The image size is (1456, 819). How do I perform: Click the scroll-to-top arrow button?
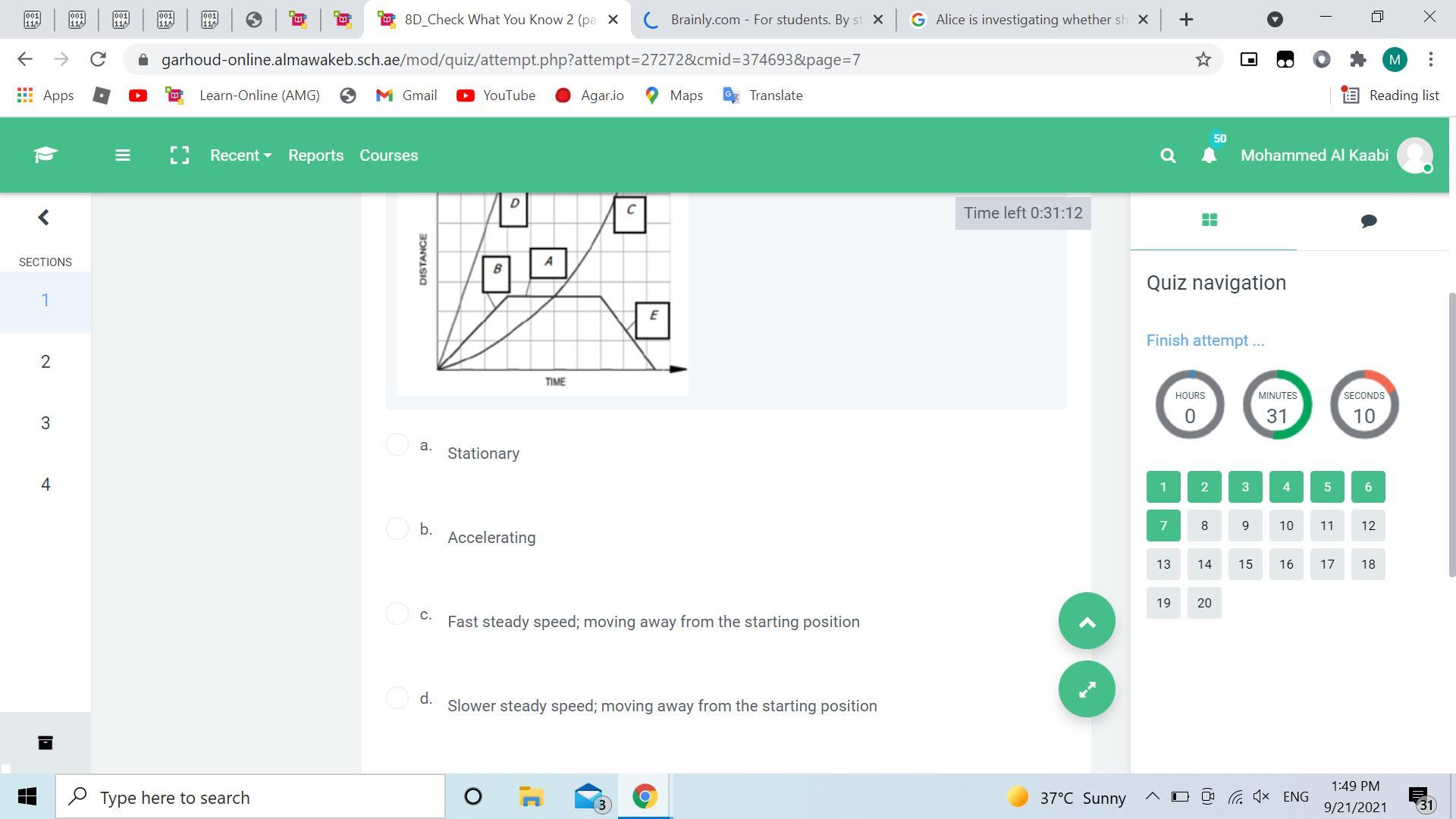pyautogui.click(x=1086, y=621)
